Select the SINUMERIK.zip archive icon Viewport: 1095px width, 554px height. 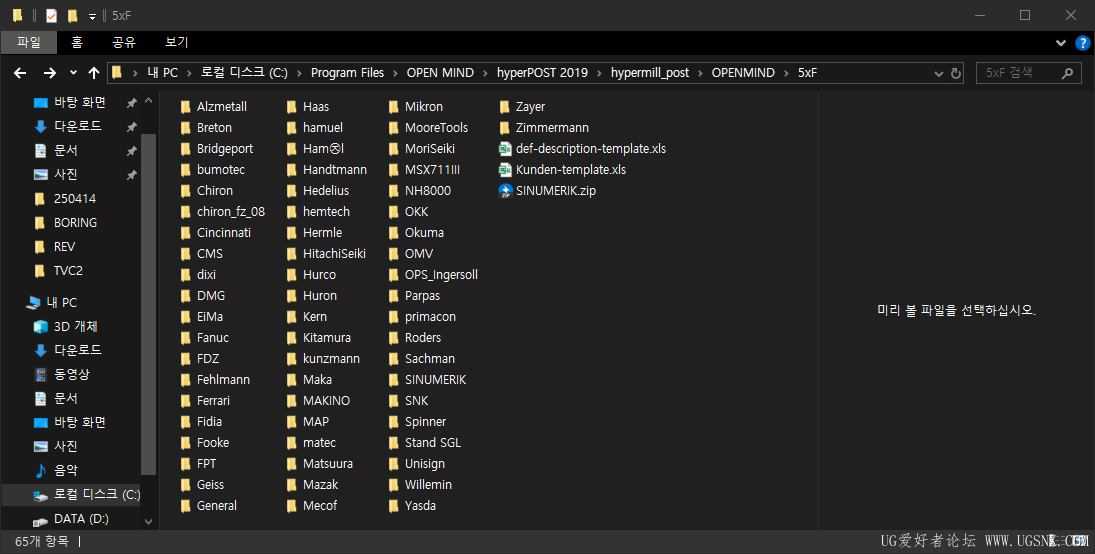click(505, 191)
